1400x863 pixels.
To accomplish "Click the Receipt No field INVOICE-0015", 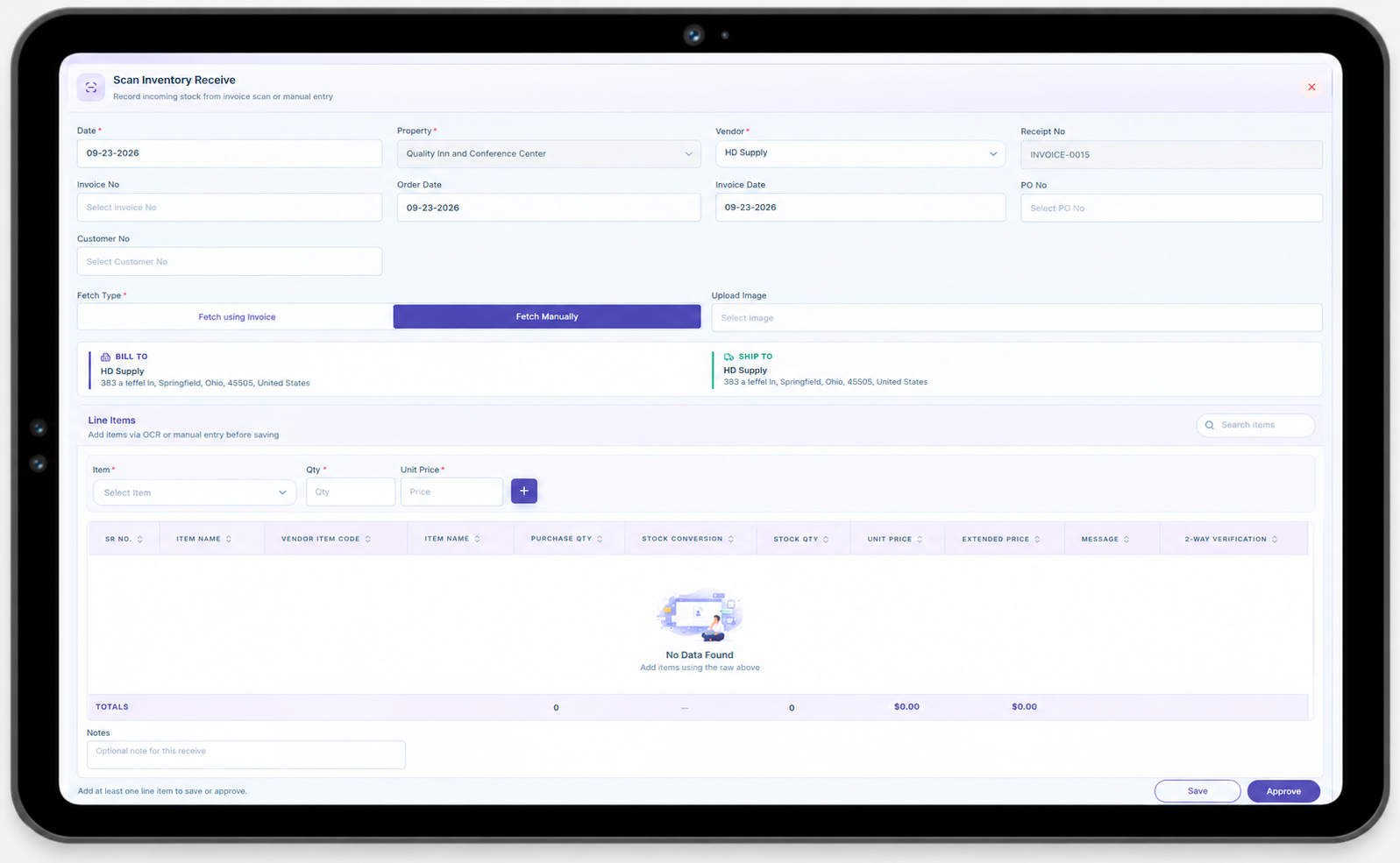I will [1171, 155].
